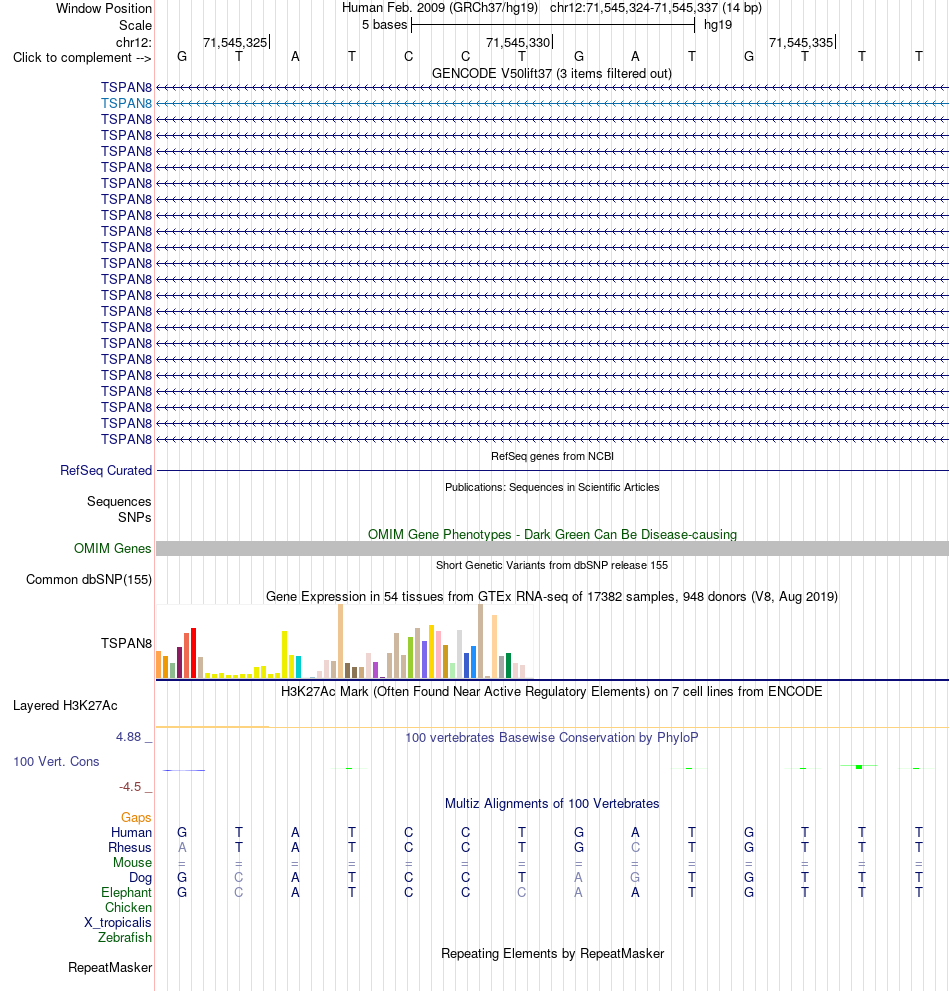This screenshot has height=991, width=950.
Task: Click the Layered H3K27Ac track label
Action: point(65,705)
